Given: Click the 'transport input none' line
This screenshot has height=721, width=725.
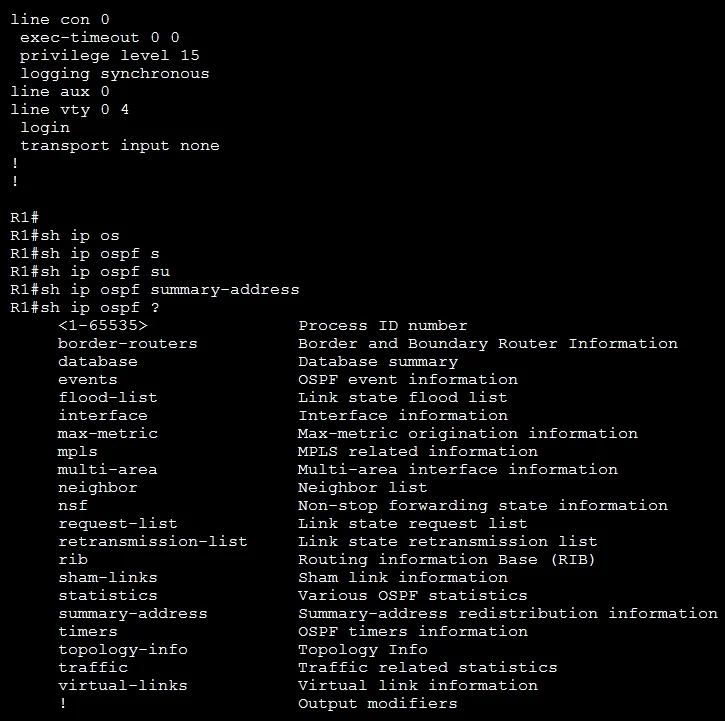Looking at the screenshot, I should point(120,146).
